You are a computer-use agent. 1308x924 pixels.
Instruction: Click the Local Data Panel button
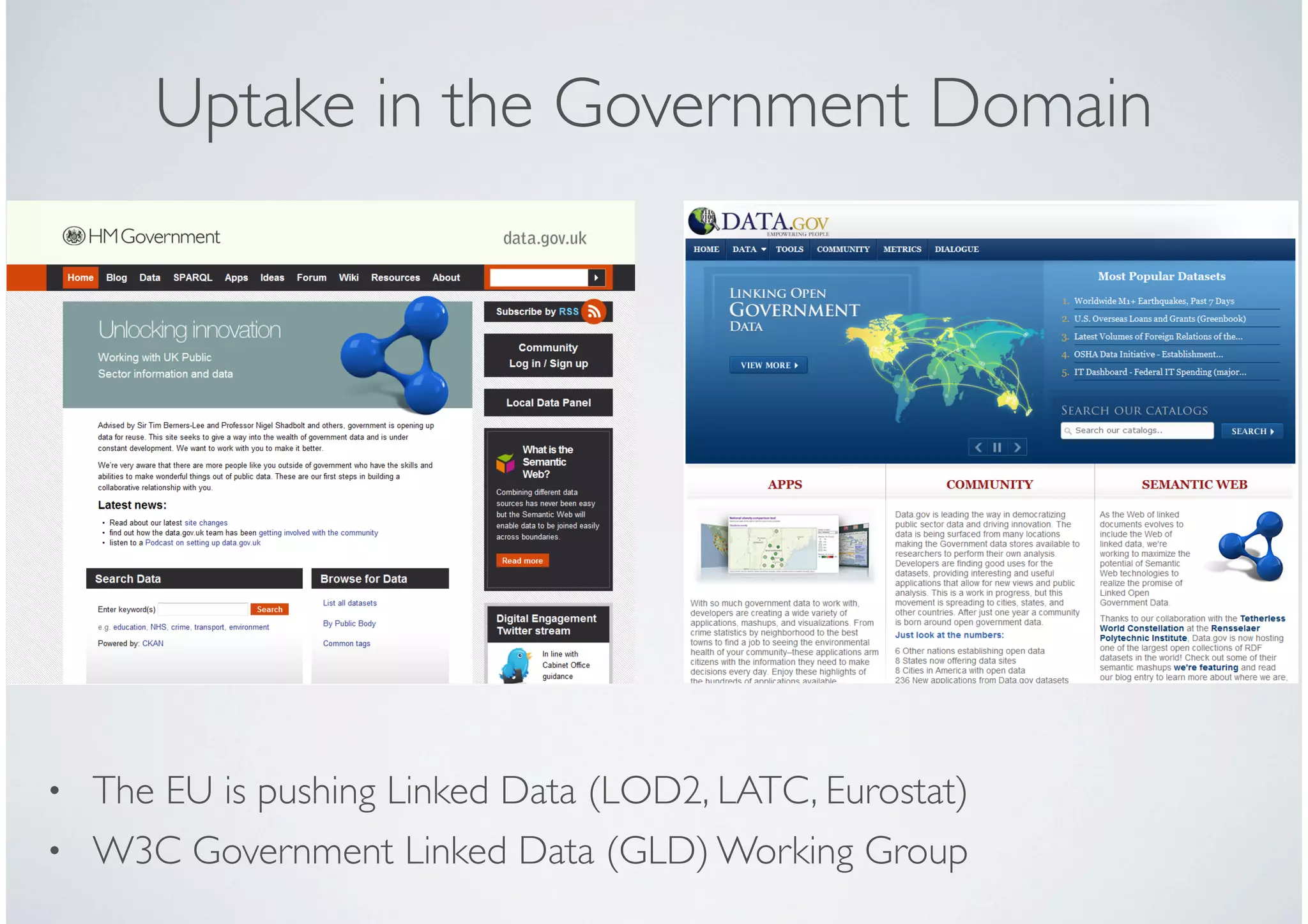[548, 403]
